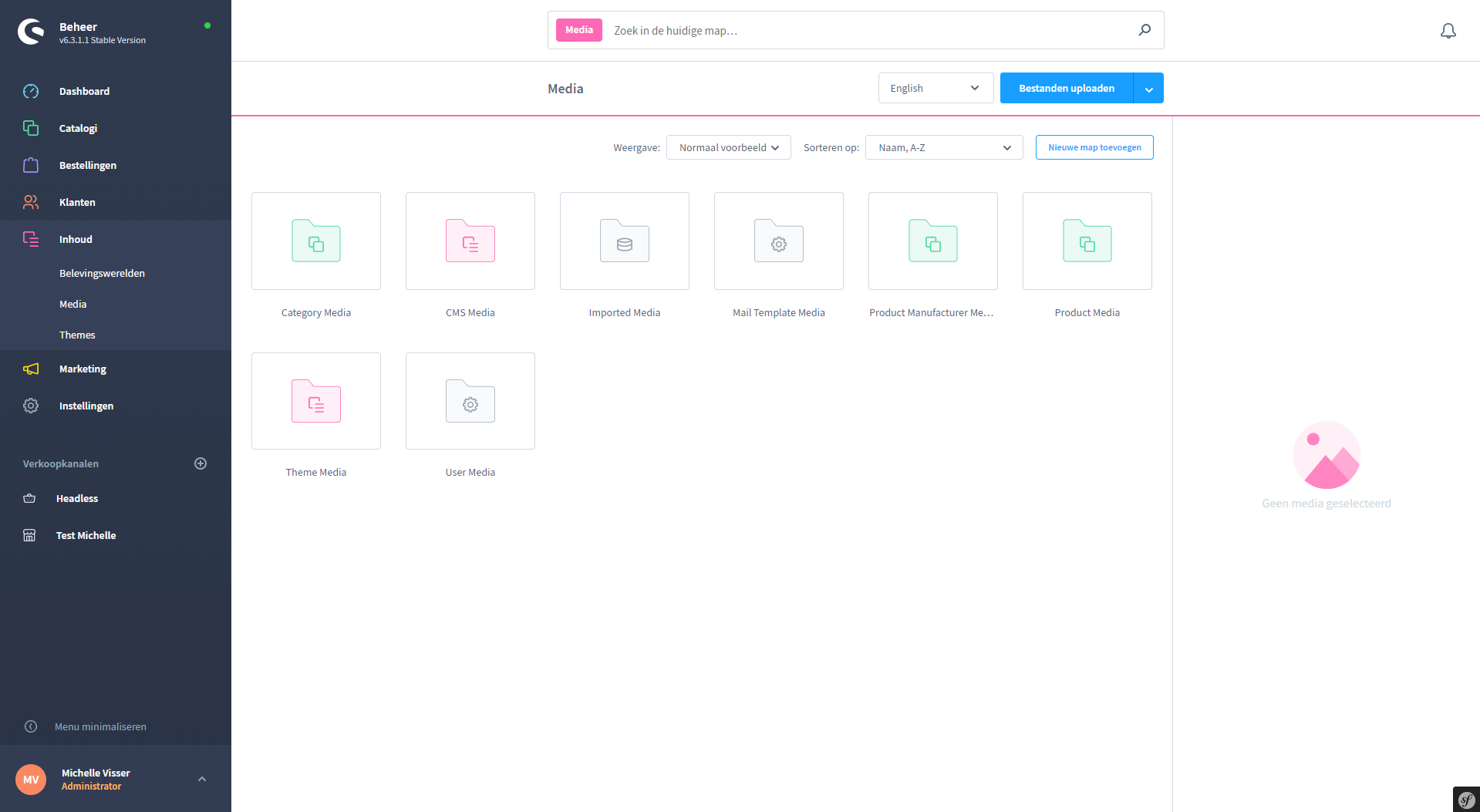Open Themes in the Inhoud submenu
Screen dimensions: 1480x812
(x=77, y=335)
